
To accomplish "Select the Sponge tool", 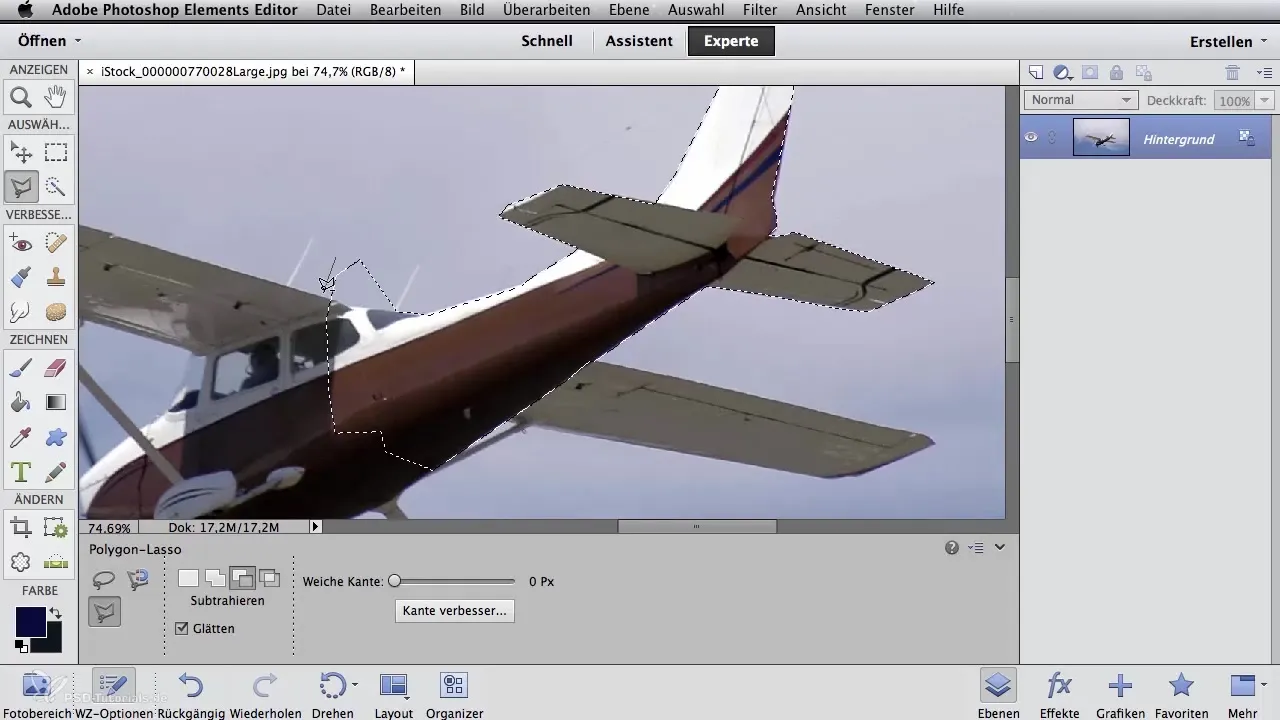I will (x=56, y=311).
